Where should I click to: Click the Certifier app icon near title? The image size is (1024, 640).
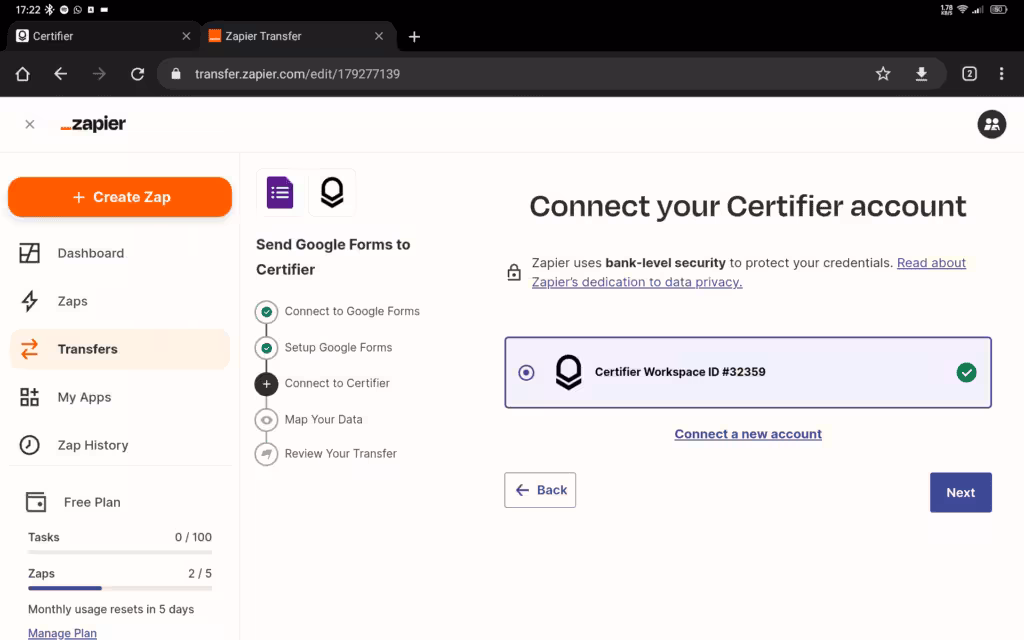(332, 193)
